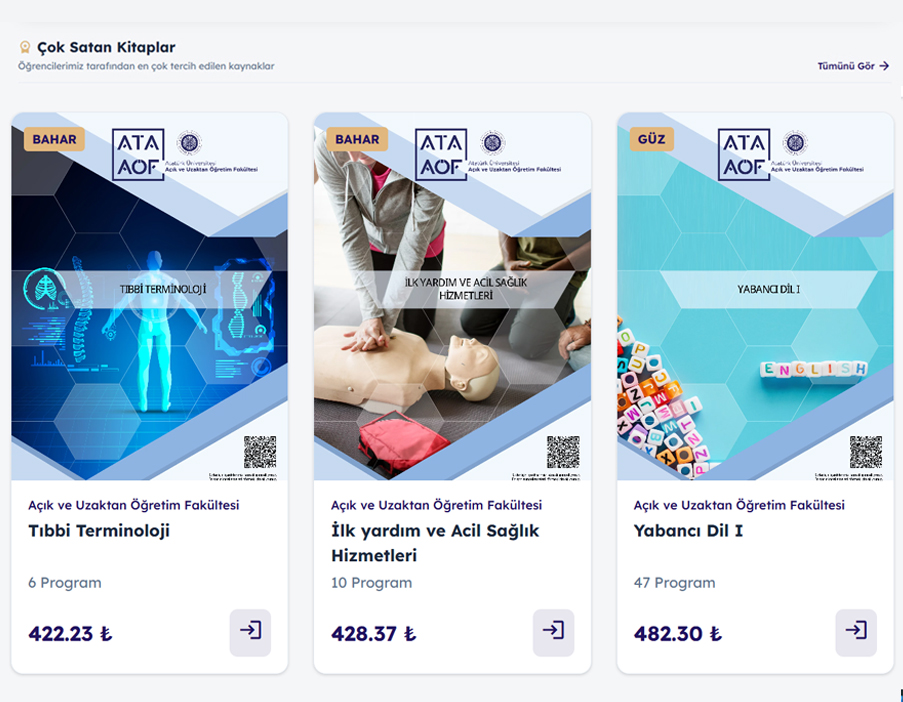
Task: Click the 422.23 ₺ price
Action: pos(70,633)
